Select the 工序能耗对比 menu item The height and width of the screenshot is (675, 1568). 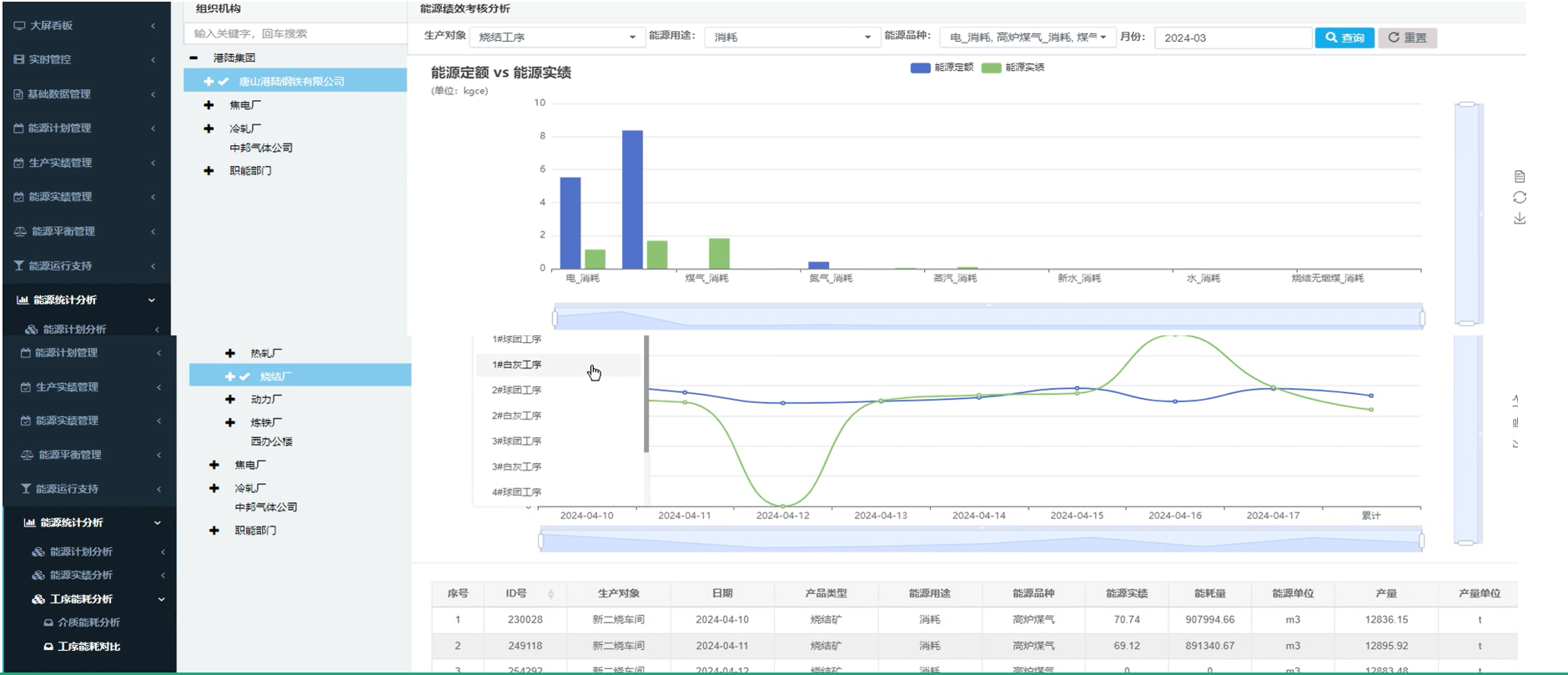(88, 647)
